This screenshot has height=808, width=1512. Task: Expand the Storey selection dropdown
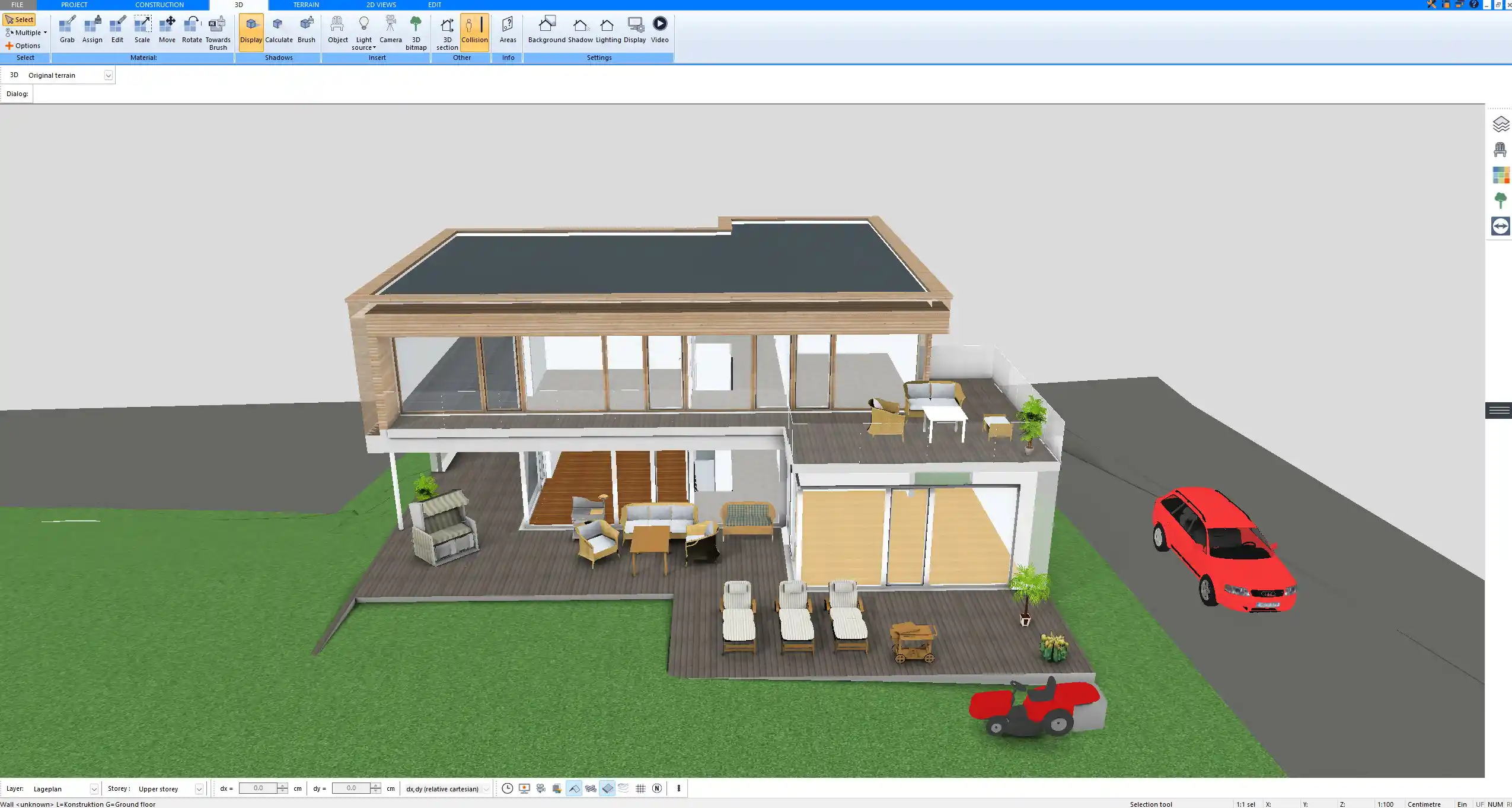(199, 788)
